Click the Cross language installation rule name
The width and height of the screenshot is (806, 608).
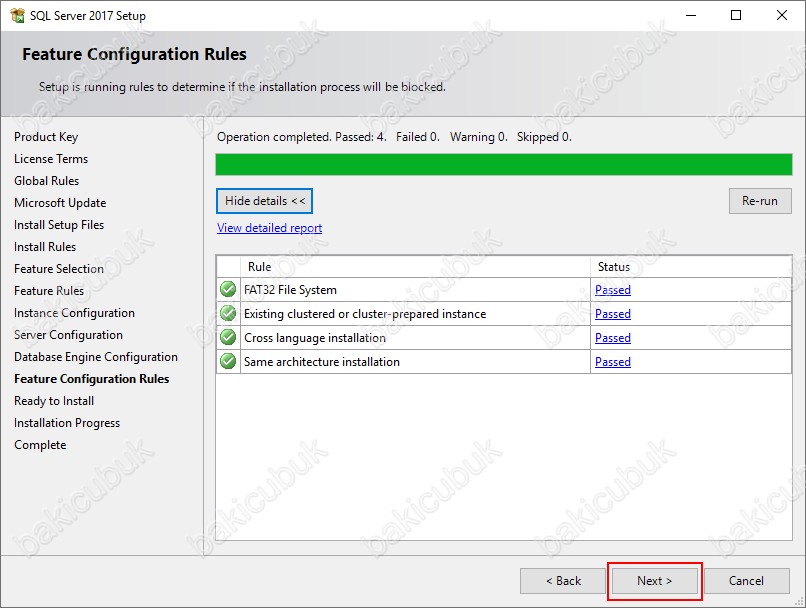(x=315, y=338)
